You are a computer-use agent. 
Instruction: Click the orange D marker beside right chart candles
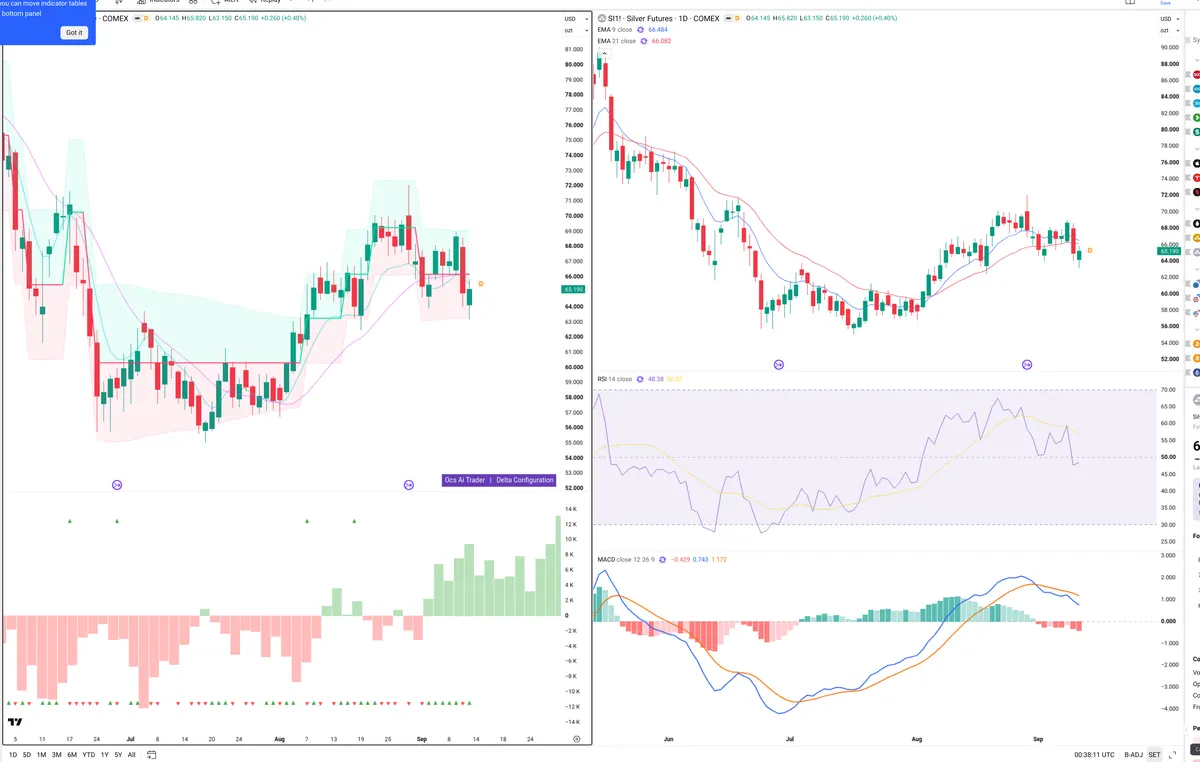tap(1090, 250)
